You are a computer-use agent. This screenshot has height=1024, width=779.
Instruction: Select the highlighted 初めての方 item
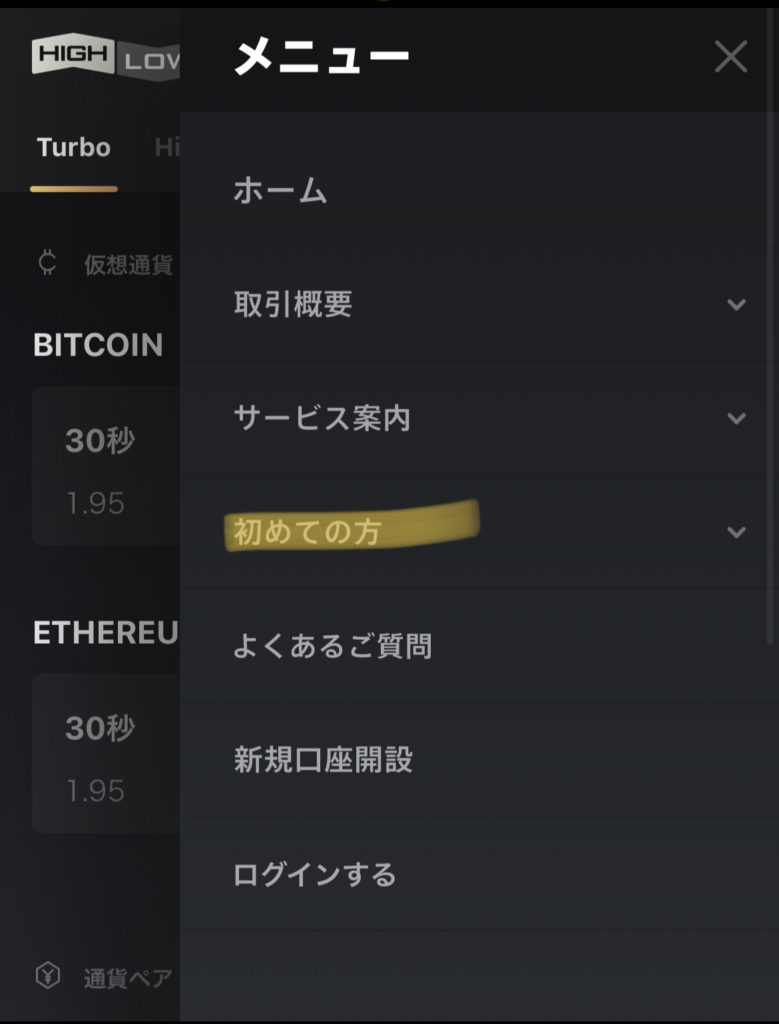308,532
